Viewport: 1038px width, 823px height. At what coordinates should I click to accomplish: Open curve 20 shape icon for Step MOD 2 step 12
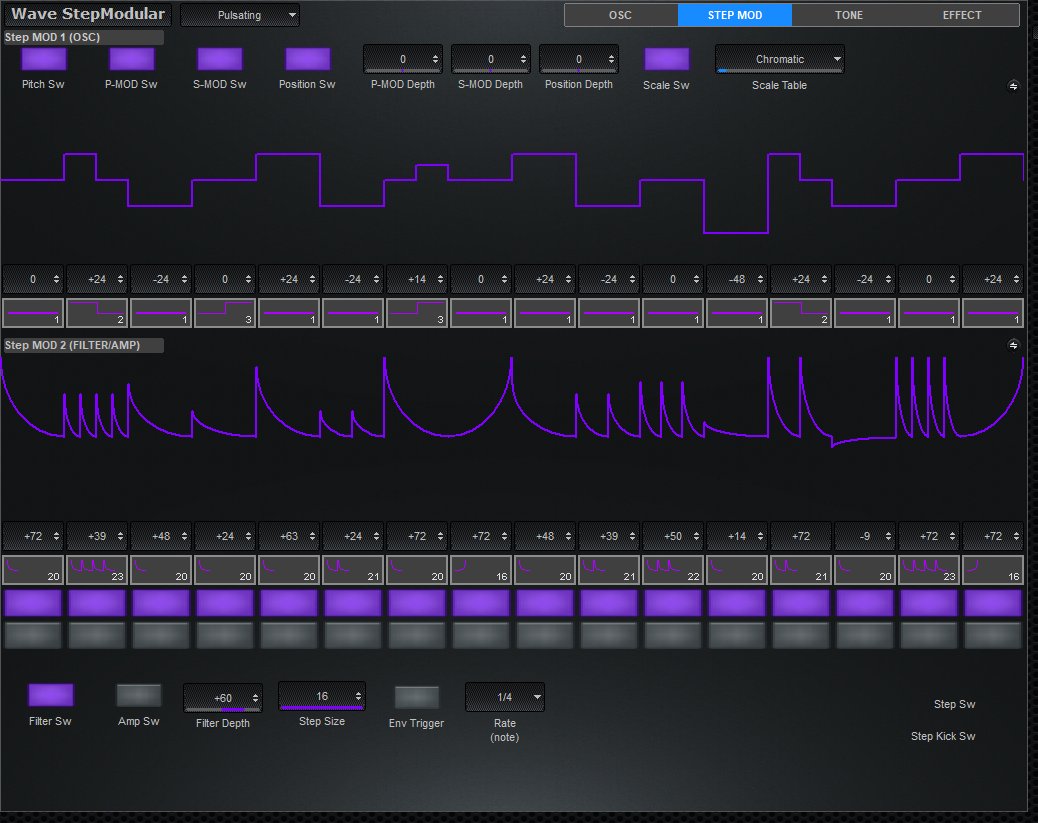point(737,570)
